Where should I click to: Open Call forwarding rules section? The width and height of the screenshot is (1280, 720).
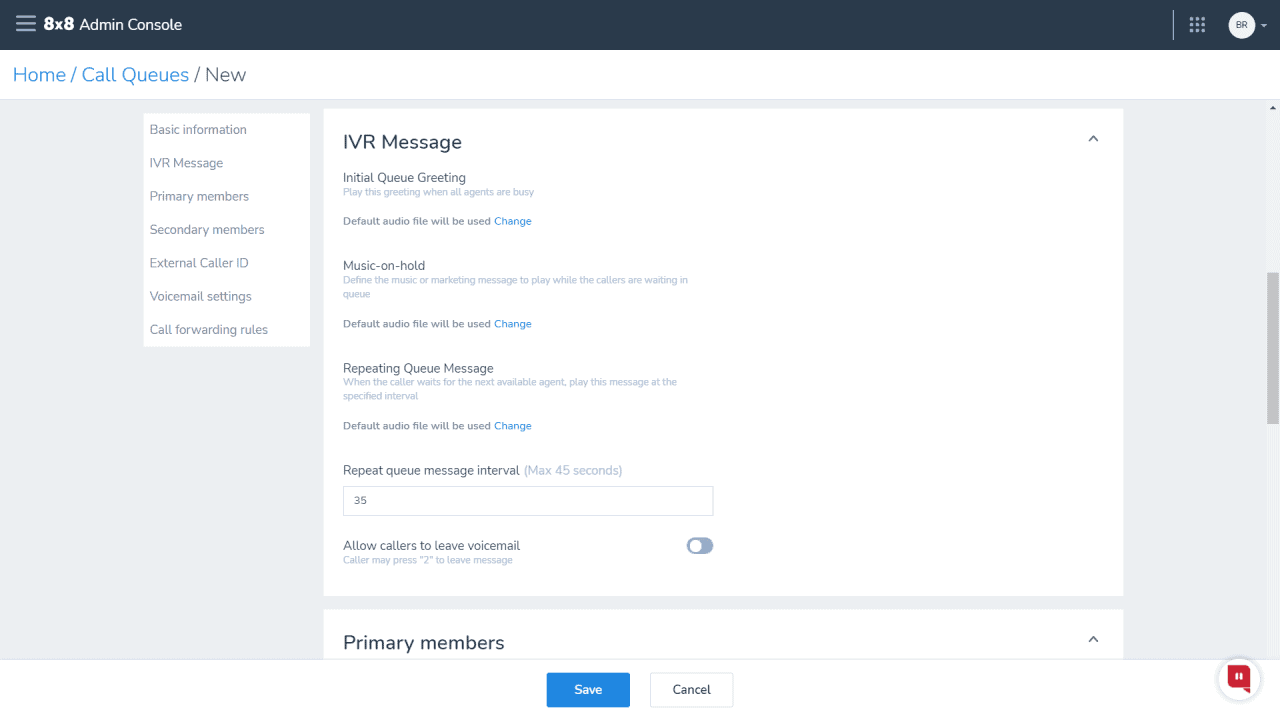pyautogui.click(x=208, y=330)
